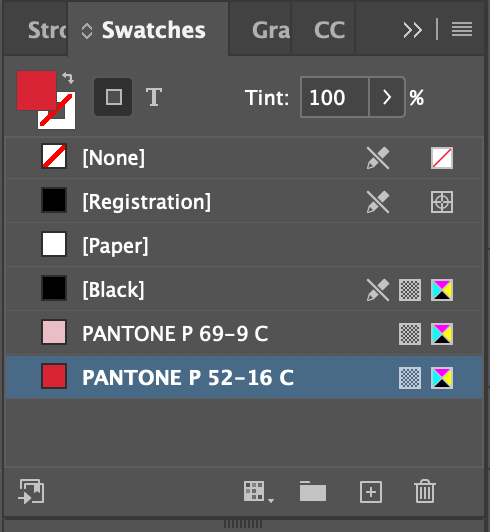The image size is (490, 532).
Task: Open the show swatch kinds menu
Action: 258,492
